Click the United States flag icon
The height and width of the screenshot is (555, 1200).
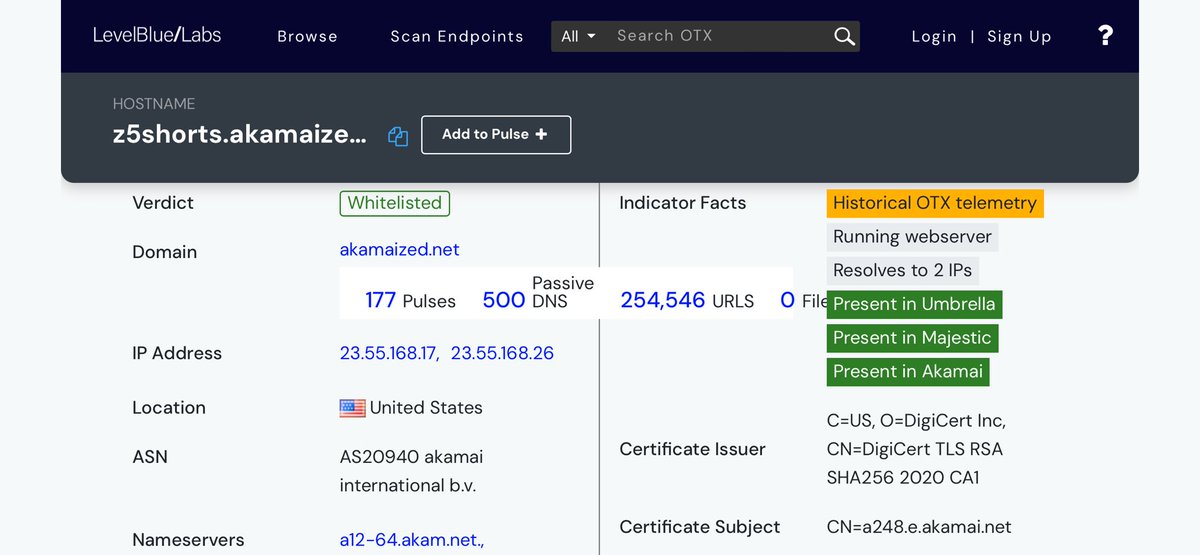352,408
